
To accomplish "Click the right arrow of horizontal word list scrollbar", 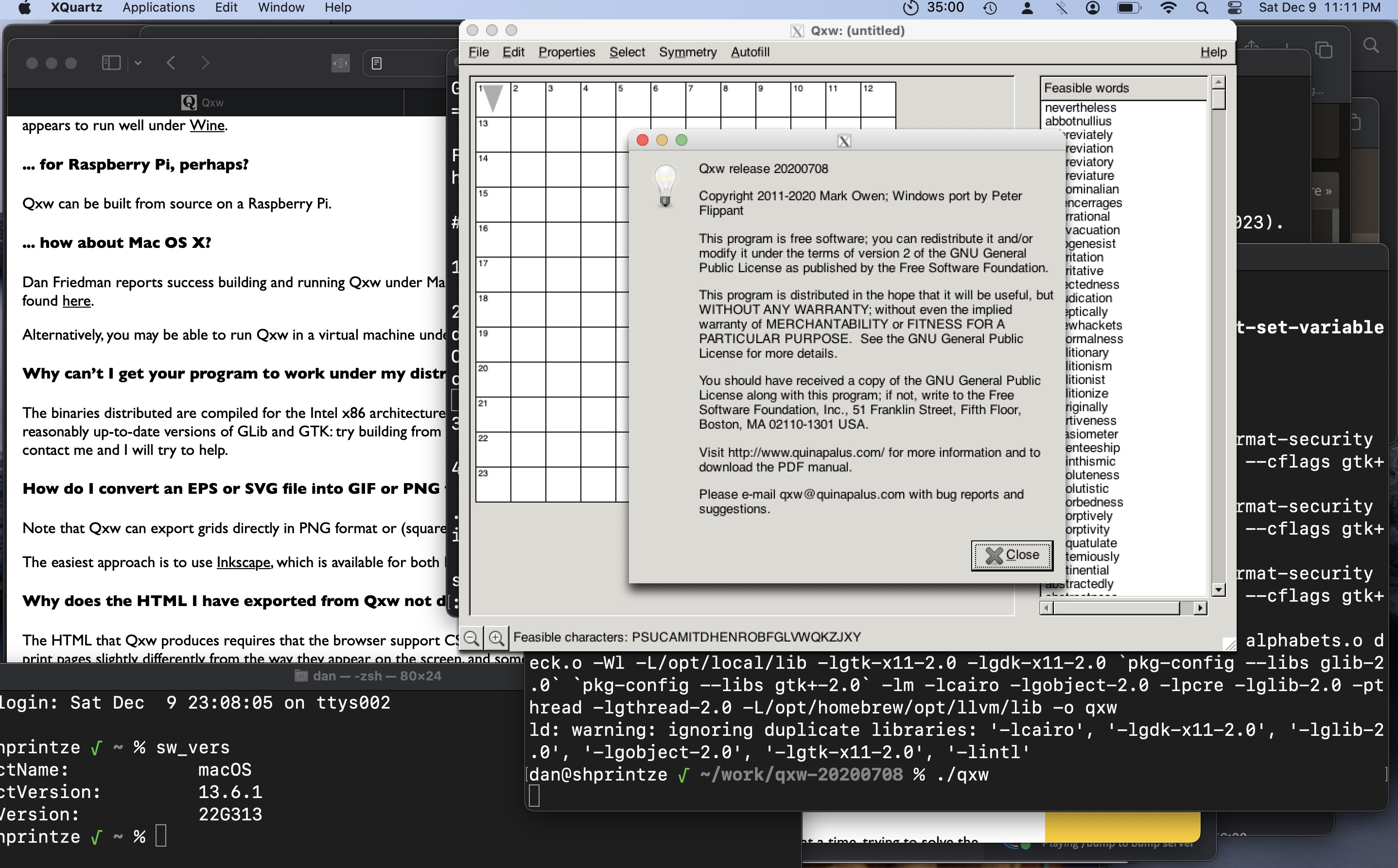I will click(x=1200, y=608).
